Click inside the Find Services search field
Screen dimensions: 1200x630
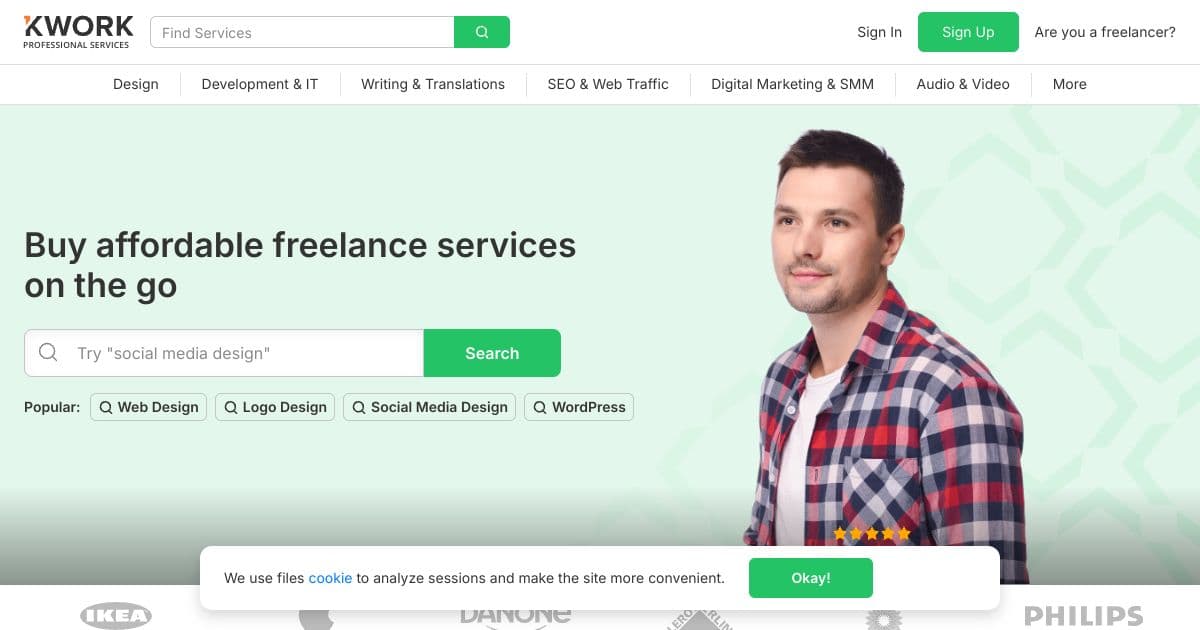300,32
